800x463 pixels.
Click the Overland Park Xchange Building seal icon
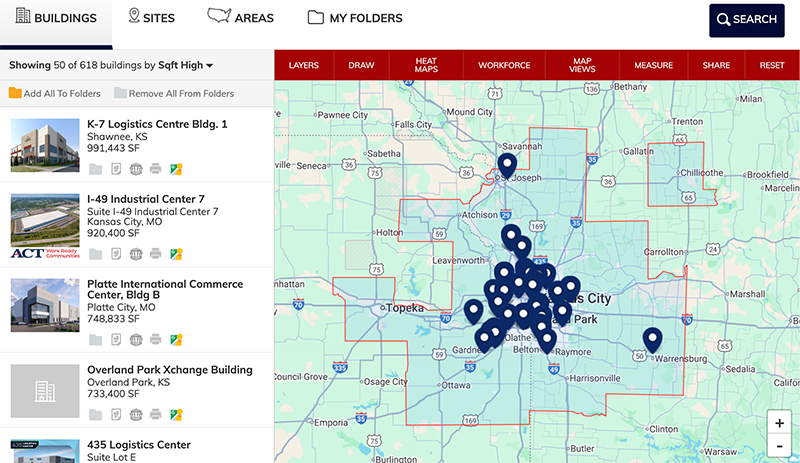136,415
